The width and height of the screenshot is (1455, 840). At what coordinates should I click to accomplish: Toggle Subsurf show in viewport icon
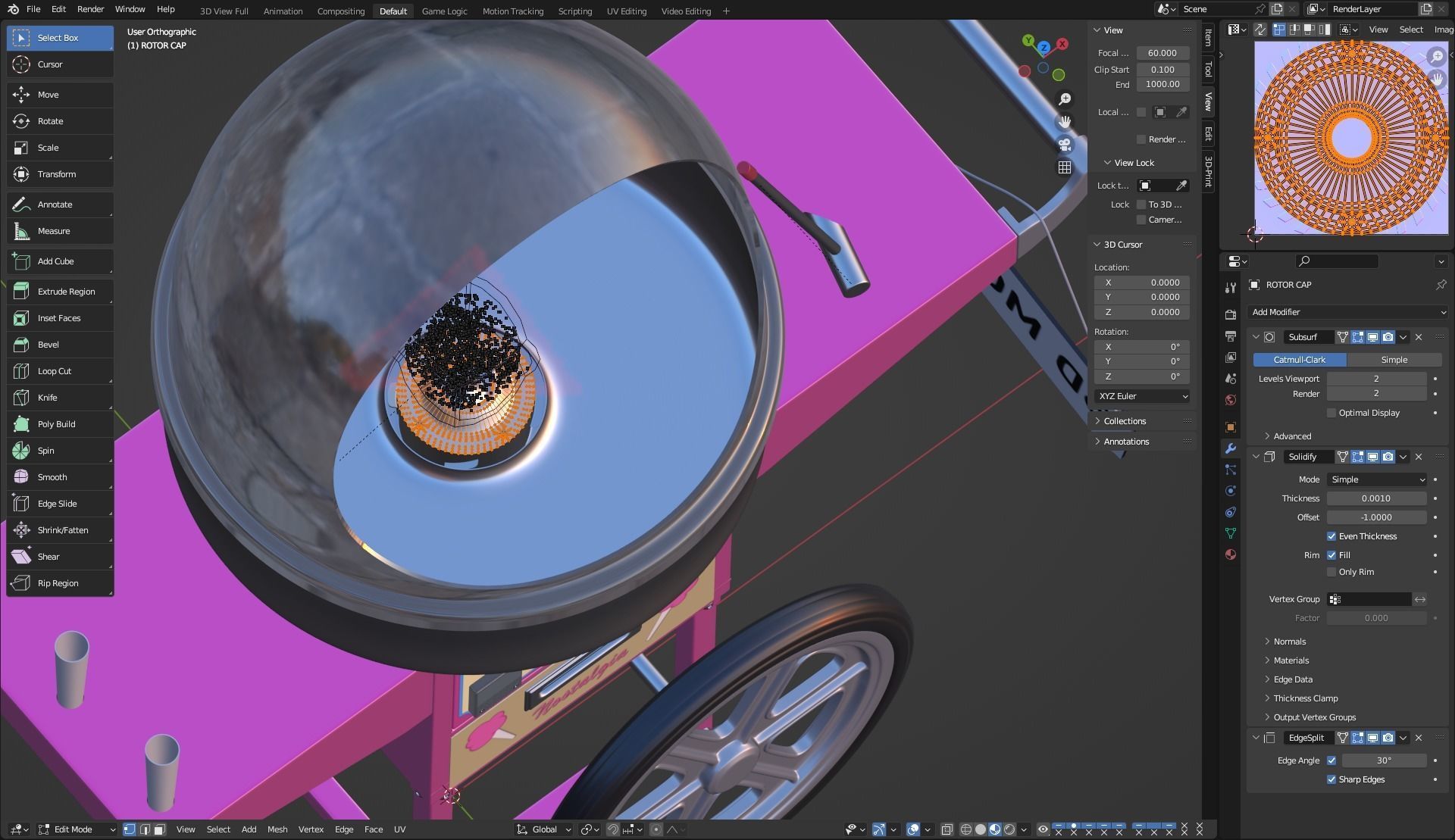pos(1372,337)
